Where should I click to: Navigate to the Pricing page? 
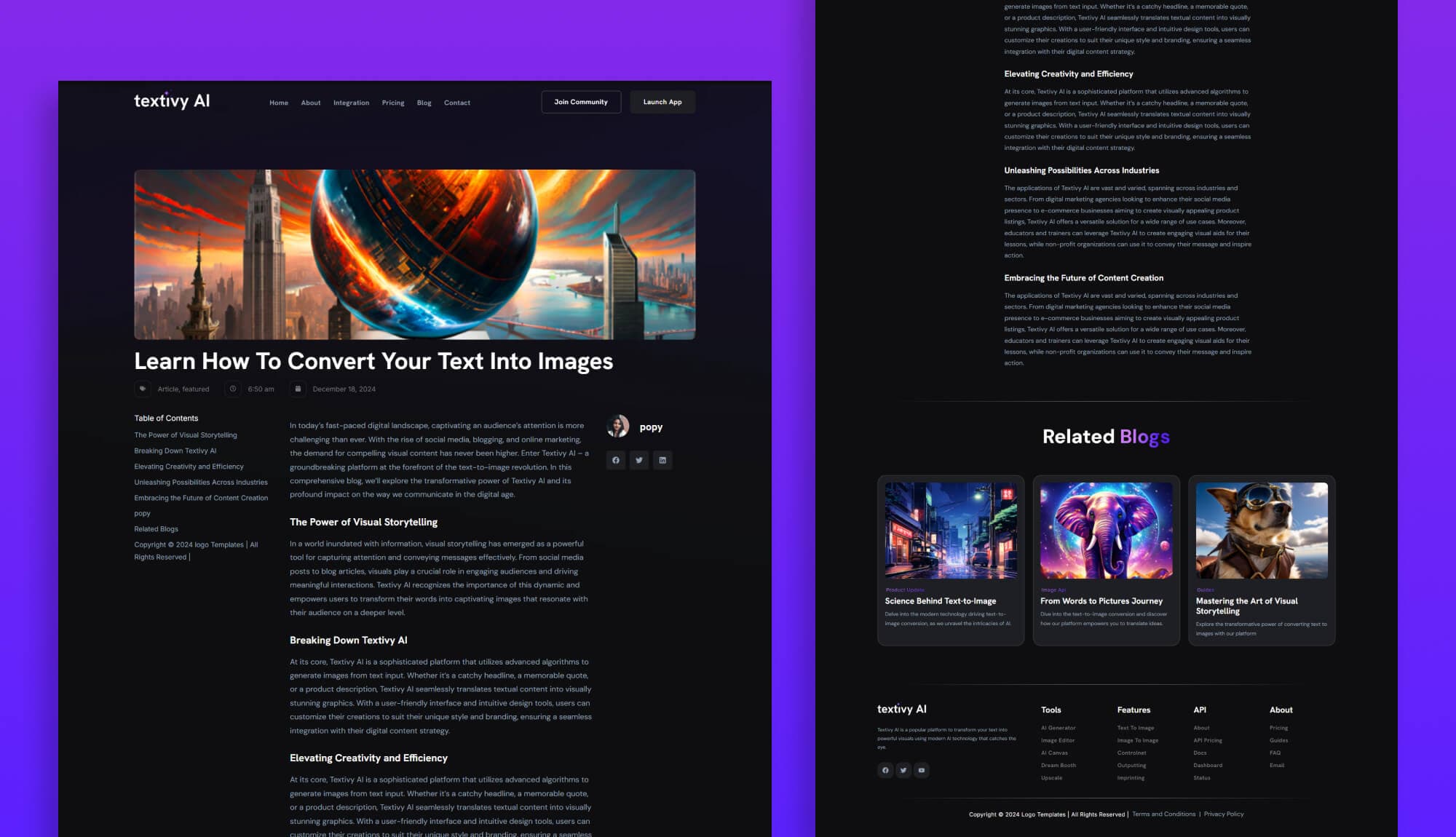tap(392, 103)
